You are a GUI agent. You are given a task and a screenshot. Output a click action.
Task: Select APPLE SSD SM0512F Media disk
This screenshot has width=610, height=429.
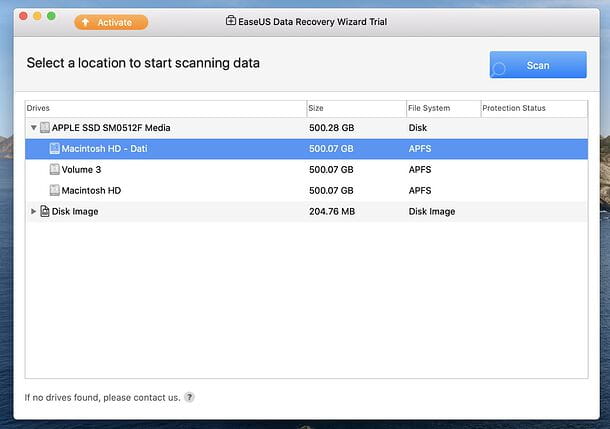click(x=307, y=128)
